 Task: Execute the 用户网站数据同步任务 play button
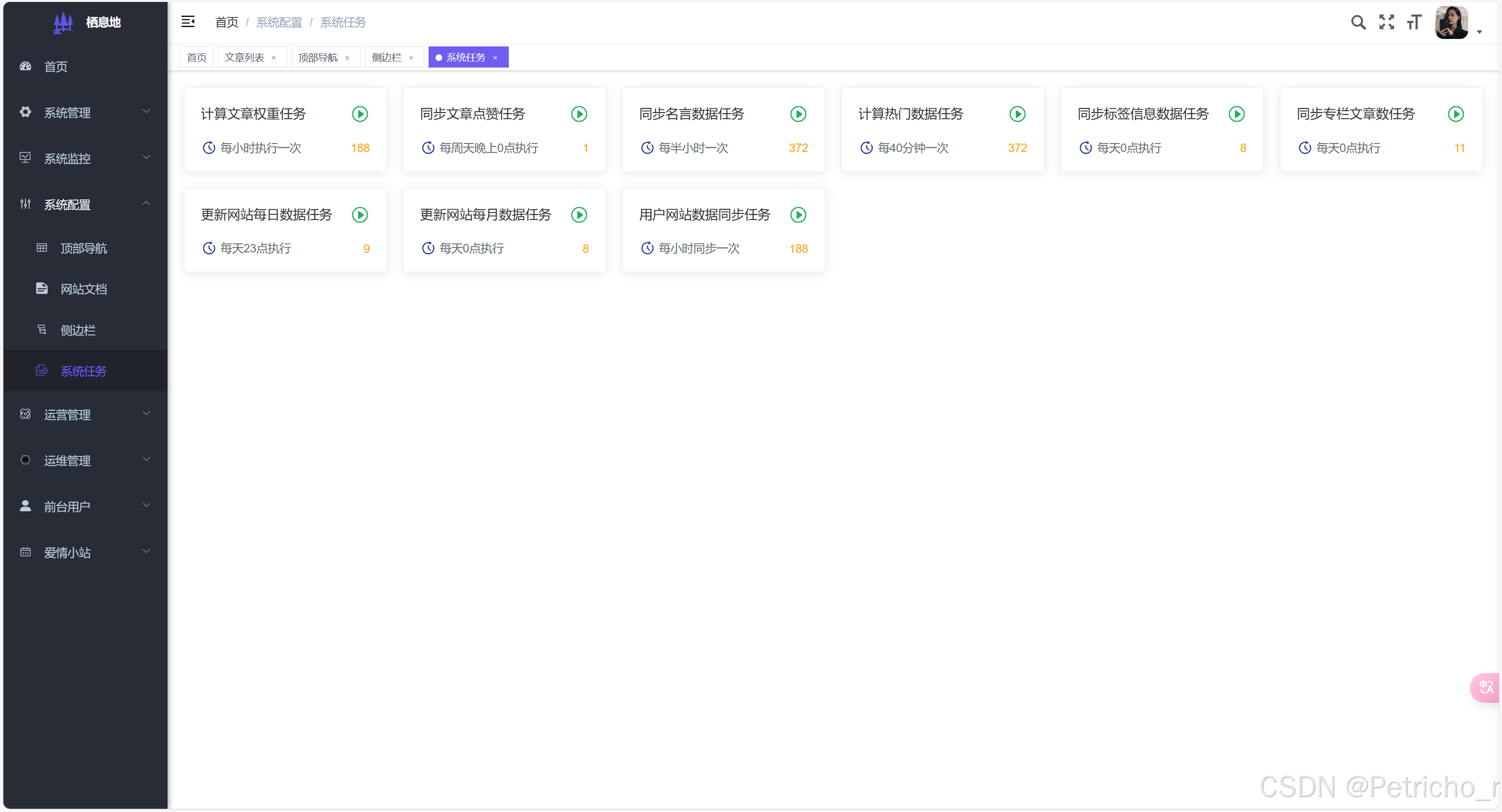798,215
